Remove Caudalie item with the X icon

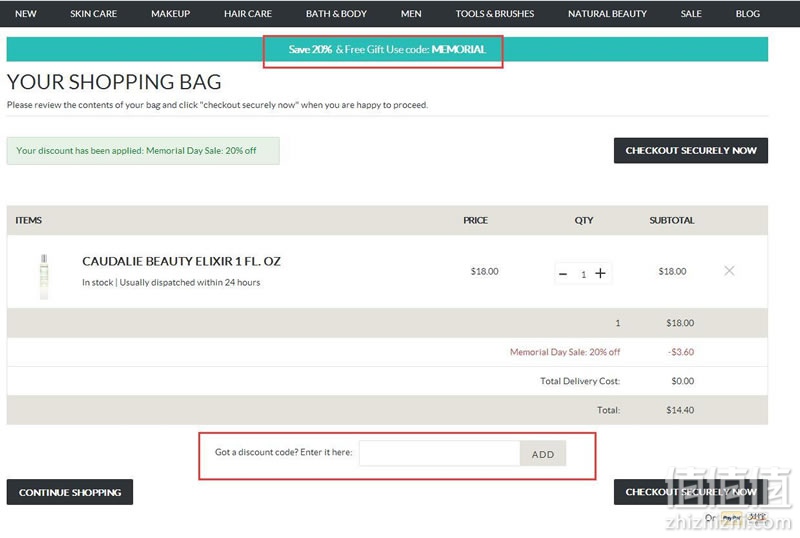click(729, 271)
